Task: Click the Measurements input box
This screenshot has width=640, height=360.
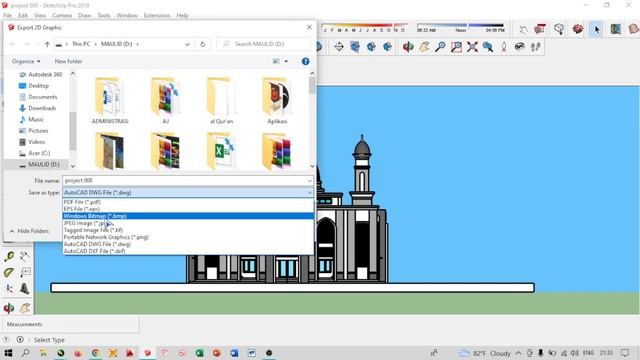Action: tap(71, 324)
